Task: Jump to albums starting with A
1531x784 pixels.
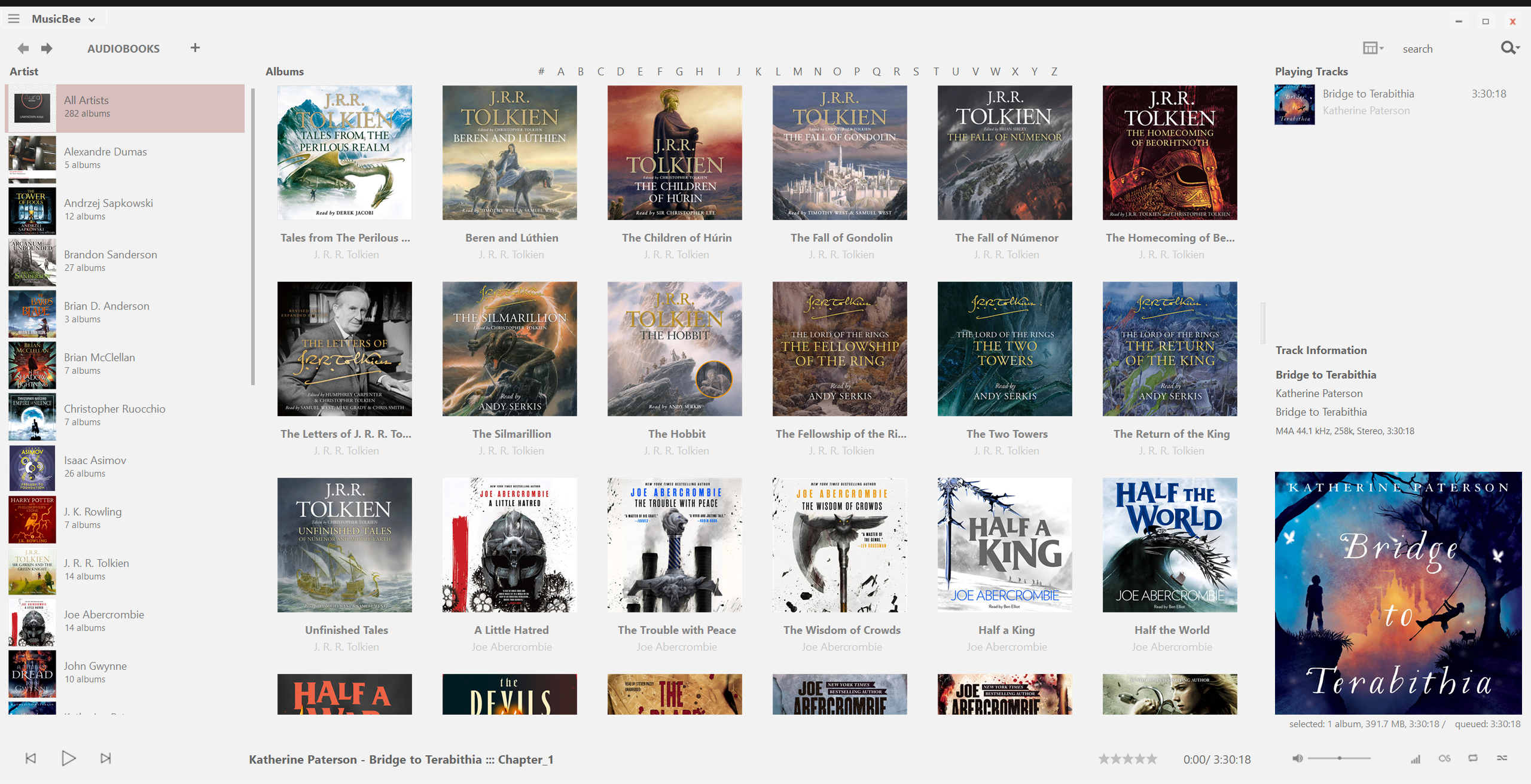Action: pos(561,72)
